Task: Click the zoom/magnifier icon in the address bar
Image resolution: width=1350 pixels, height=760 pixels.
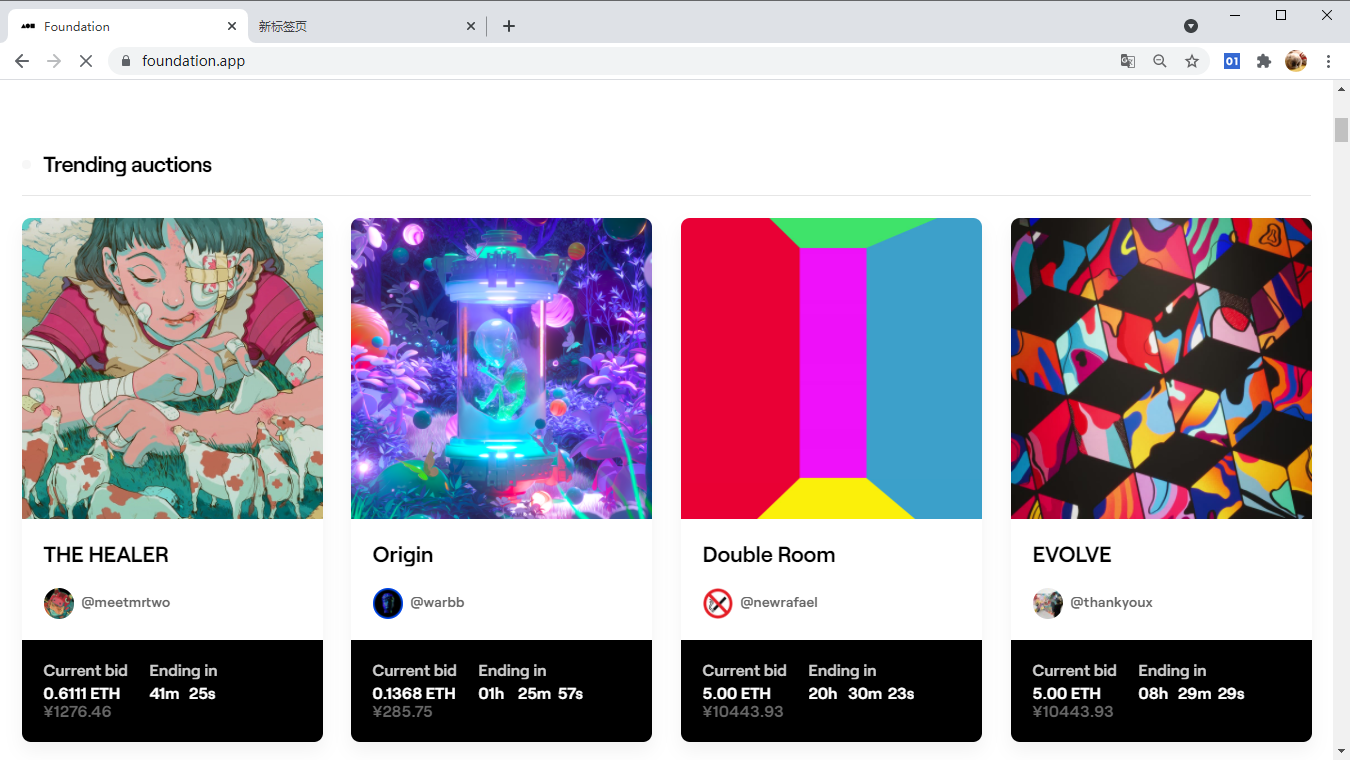Action: pyautogui.click(x=1159, y=61)
